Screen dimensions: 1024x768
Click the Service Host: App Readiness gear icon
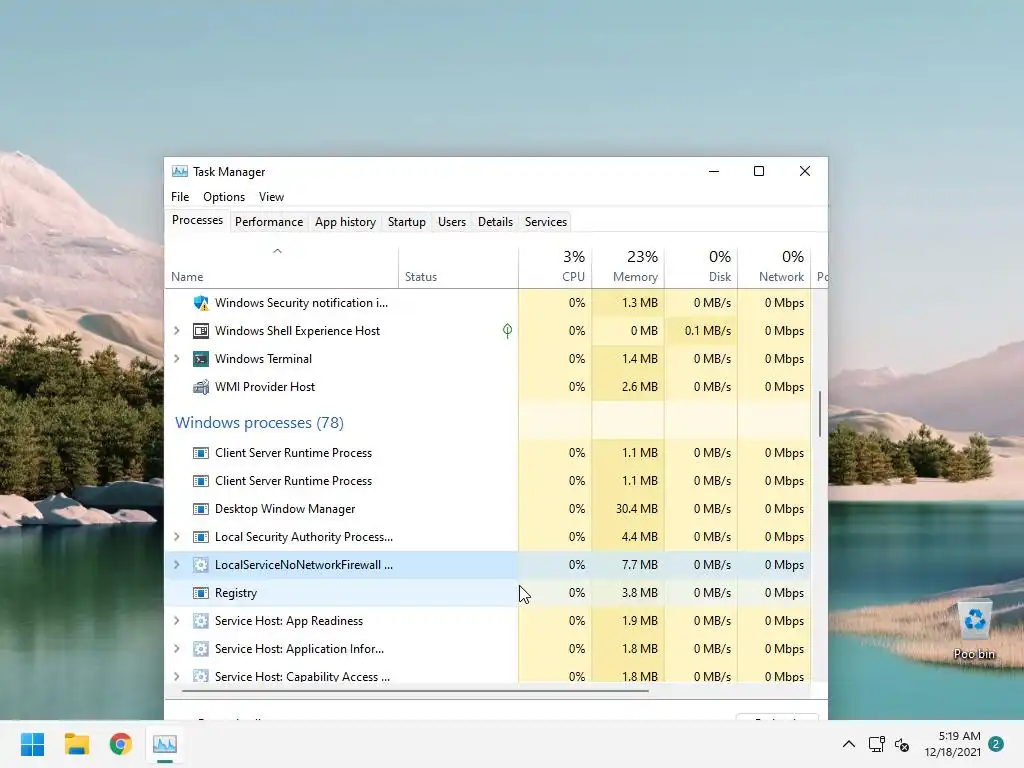[x=200, y=621]
